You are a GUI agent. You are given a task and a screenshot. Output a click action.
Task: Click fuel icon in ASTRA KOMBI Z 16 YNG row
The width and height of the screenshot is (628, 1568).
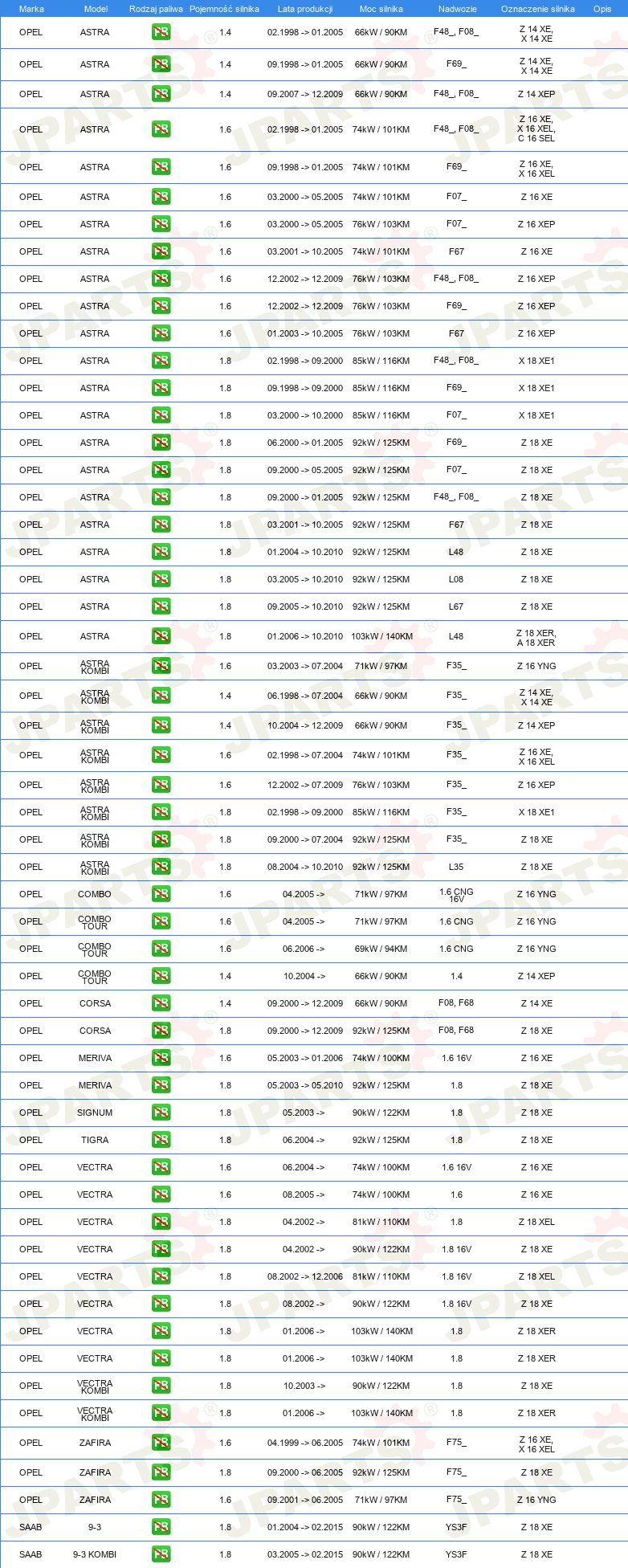[x=161, y=665]
